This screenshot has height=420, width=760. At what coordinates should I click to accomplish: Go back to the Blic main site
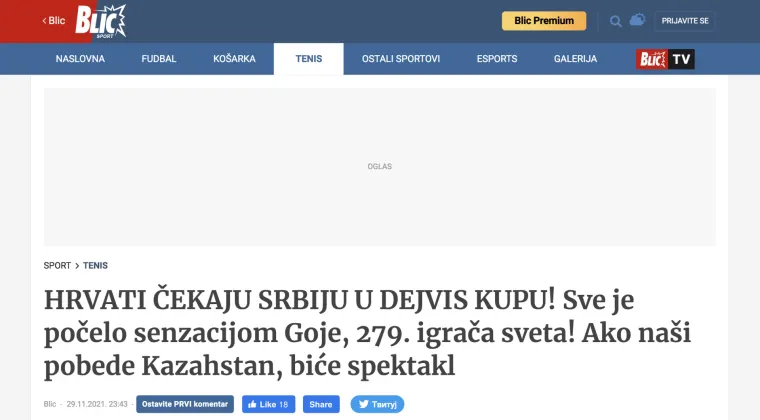(54, 21)
